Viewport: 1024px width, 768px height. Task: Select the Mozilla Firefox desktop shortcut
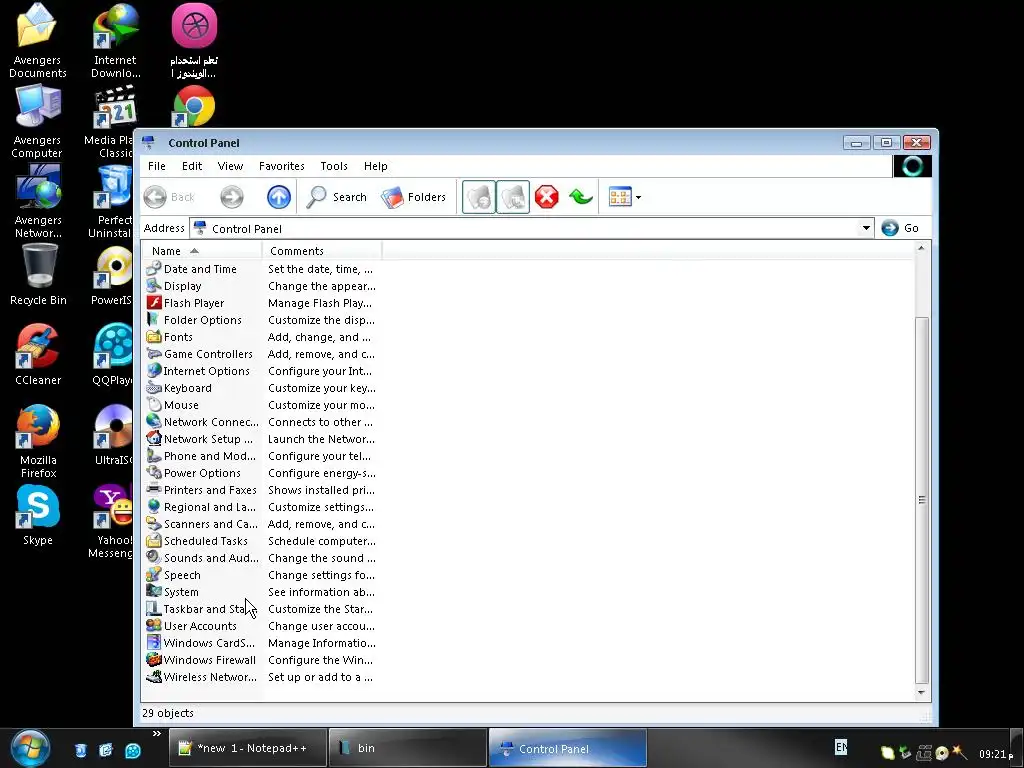tap(38, 441)
